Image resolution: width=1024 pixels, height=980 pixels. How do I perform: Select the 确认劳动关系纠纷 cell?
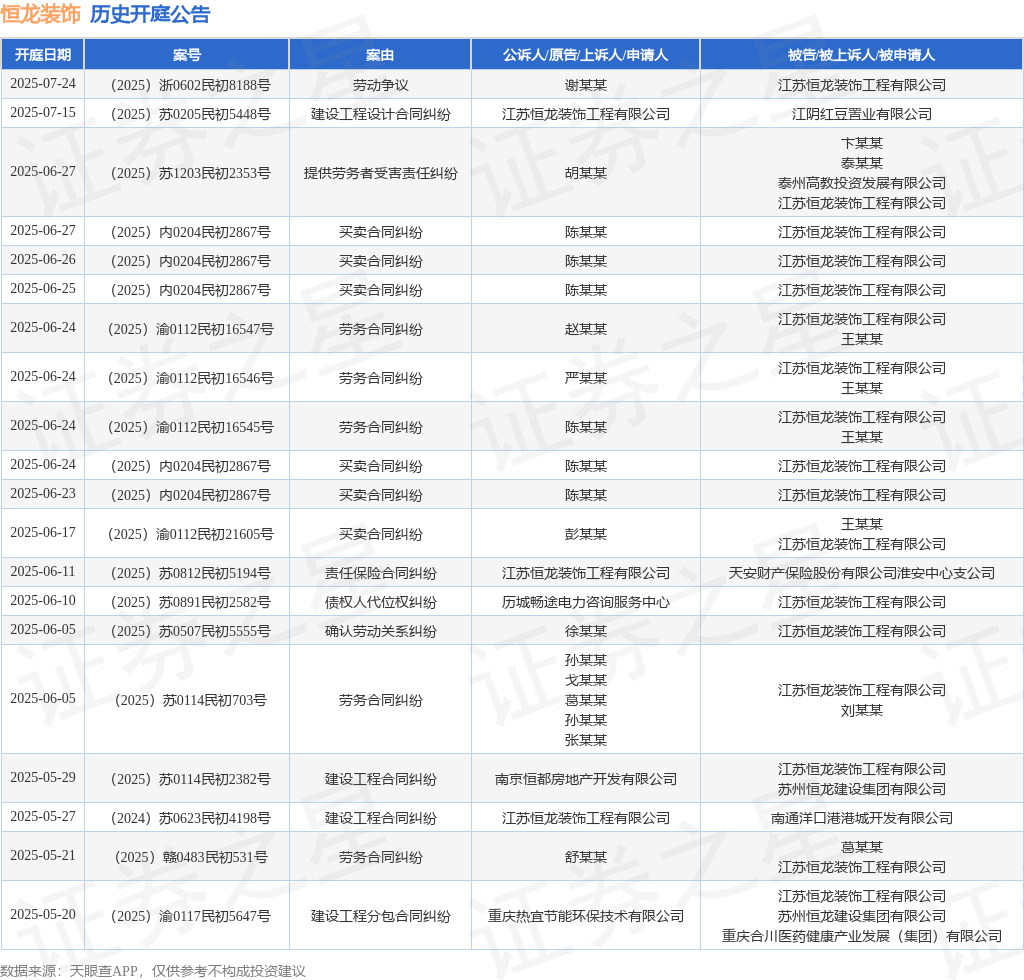point(380,631)
